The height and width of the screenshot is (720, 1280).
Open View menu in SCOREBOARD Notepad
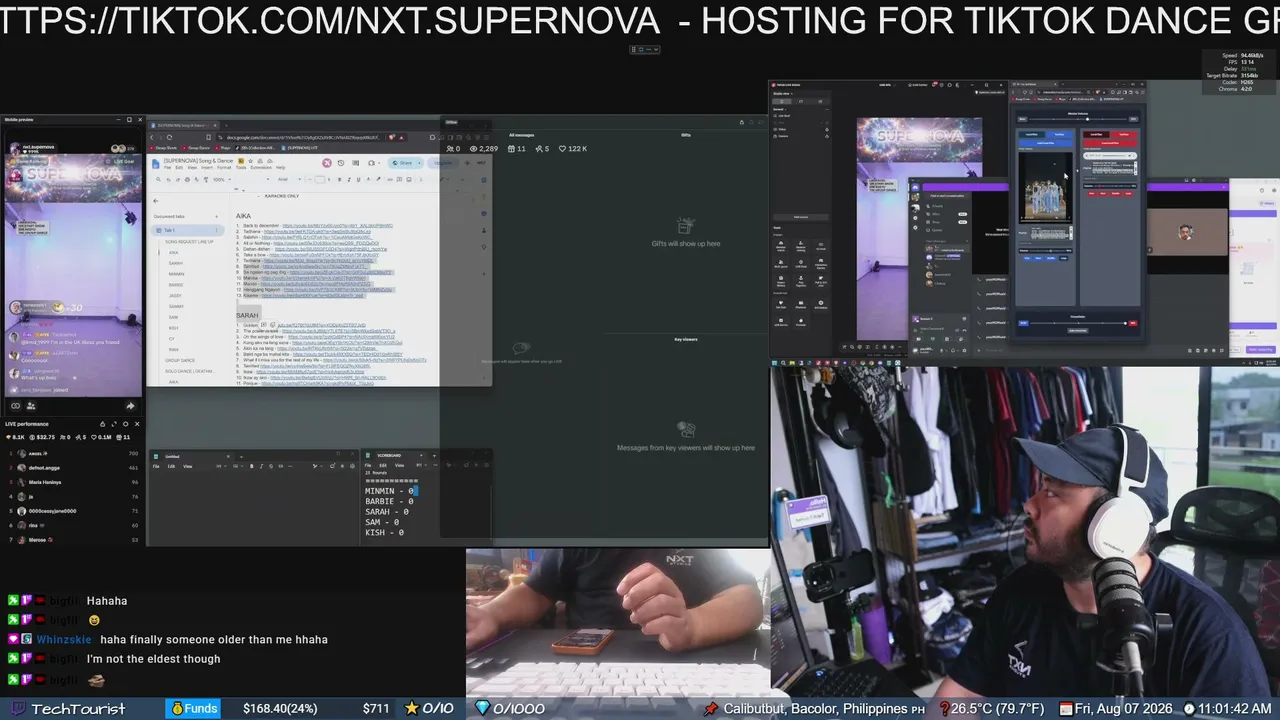pyautogui.click(x=399, y=465)
